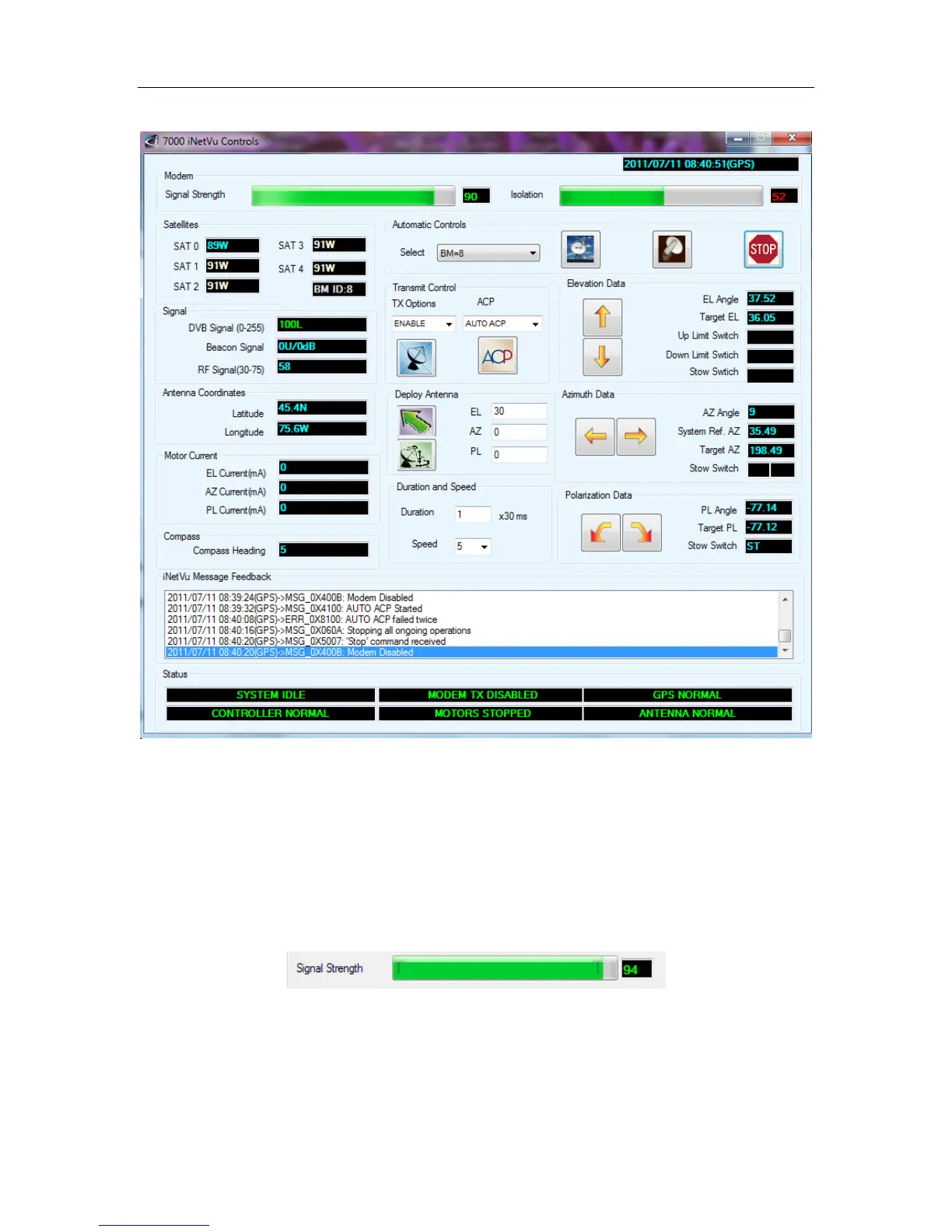Click the Deploy Antenna EL input field
This screenshot has width=952, height=1232.
[520, 411]
